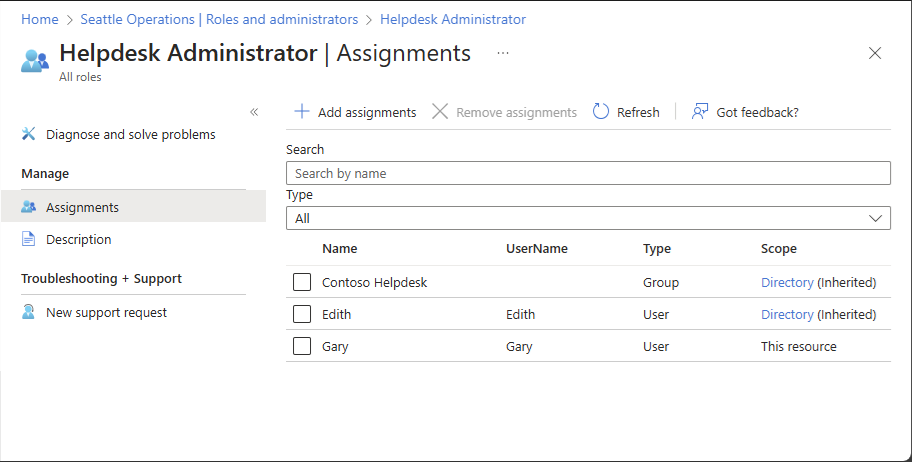Open Directory scope link for Edith
The height and width of the screenshot is (462, 912).
(787, 314)
